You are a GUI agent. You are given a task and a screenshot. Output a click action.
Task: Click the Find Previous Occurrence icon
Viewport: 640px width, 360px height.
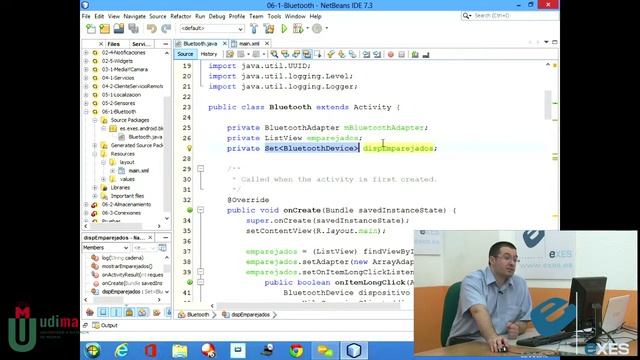[x=285, y=54]
